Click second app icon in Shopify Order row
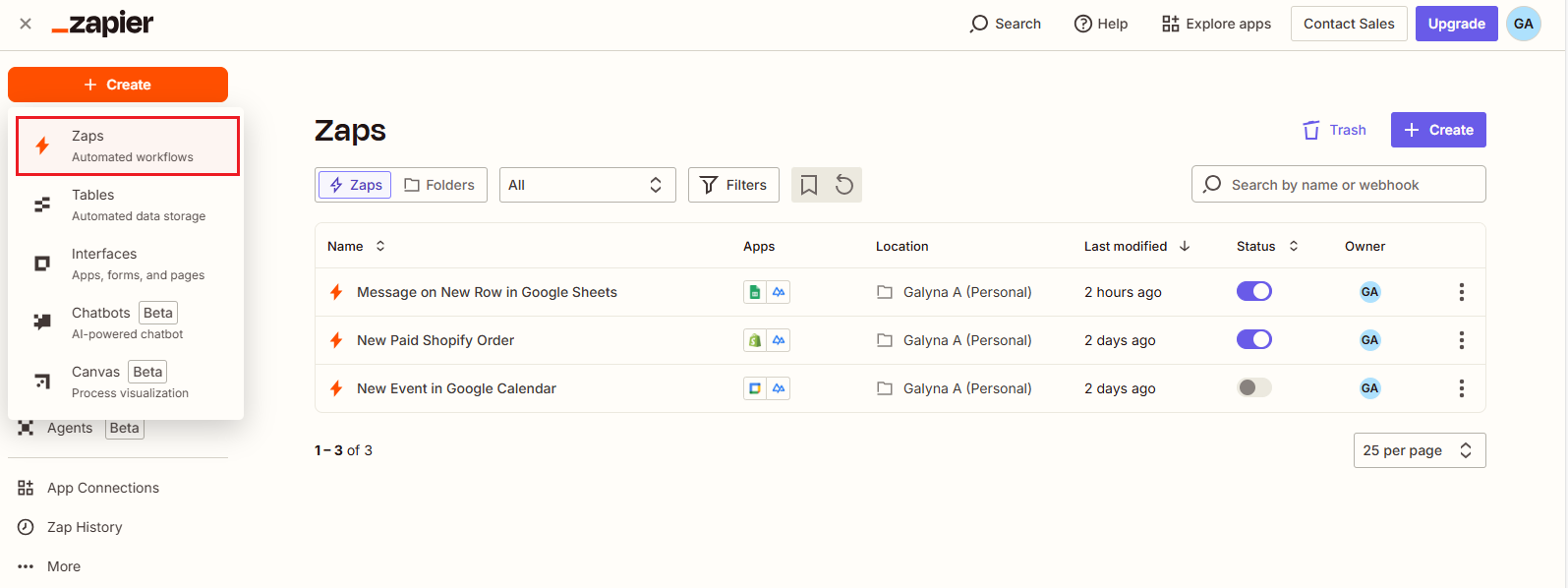1568x588 pixels. coord(779,340)
